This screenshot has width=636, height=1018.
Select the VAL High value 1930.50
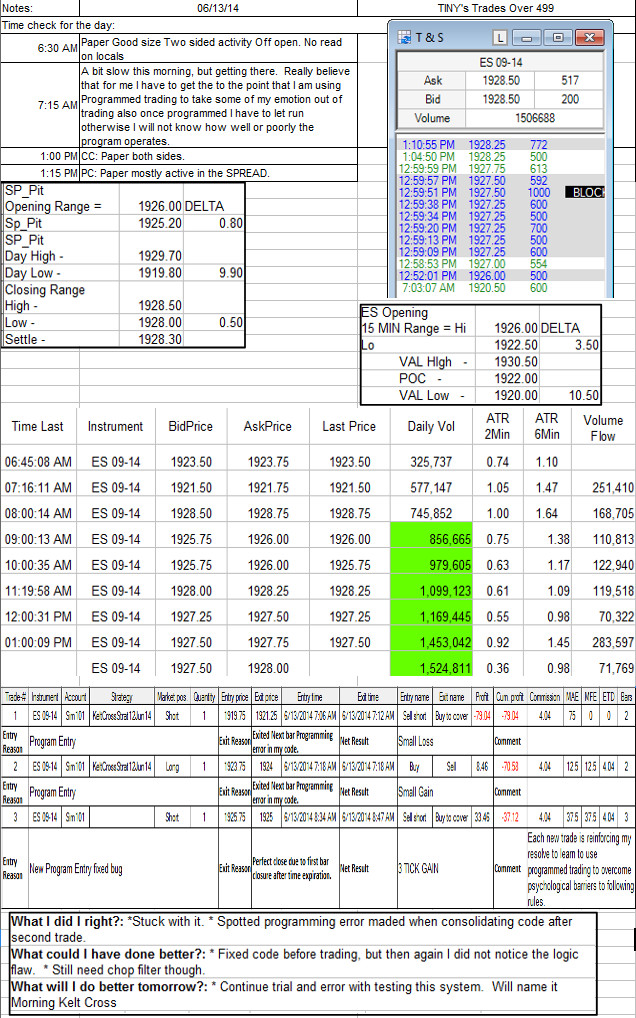pos(507,362)
